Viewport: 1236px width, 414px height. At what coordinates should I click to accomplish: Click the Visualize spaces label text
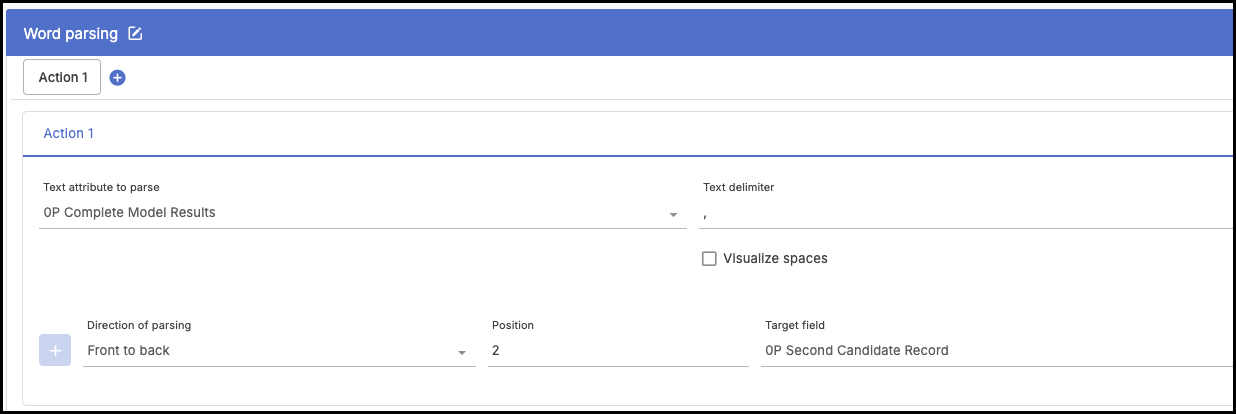775,258
